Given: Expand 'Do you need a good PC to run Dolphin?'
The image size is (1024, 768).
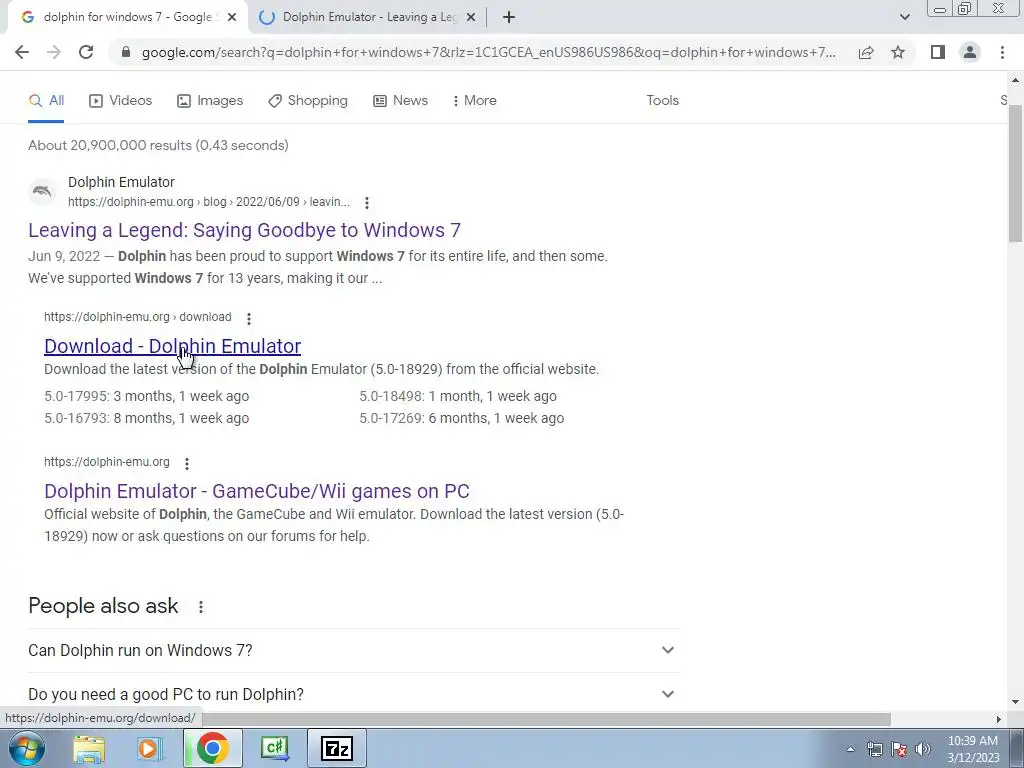Looking at the screenshot, I should [354, 694].
